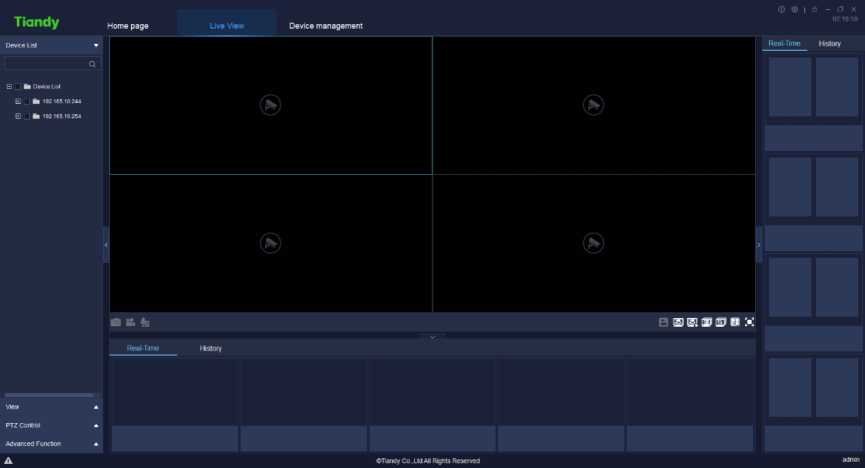Viewport: 865px width, 468px height.
Task: Switch to the Device management tab
Action: (326, 25)
